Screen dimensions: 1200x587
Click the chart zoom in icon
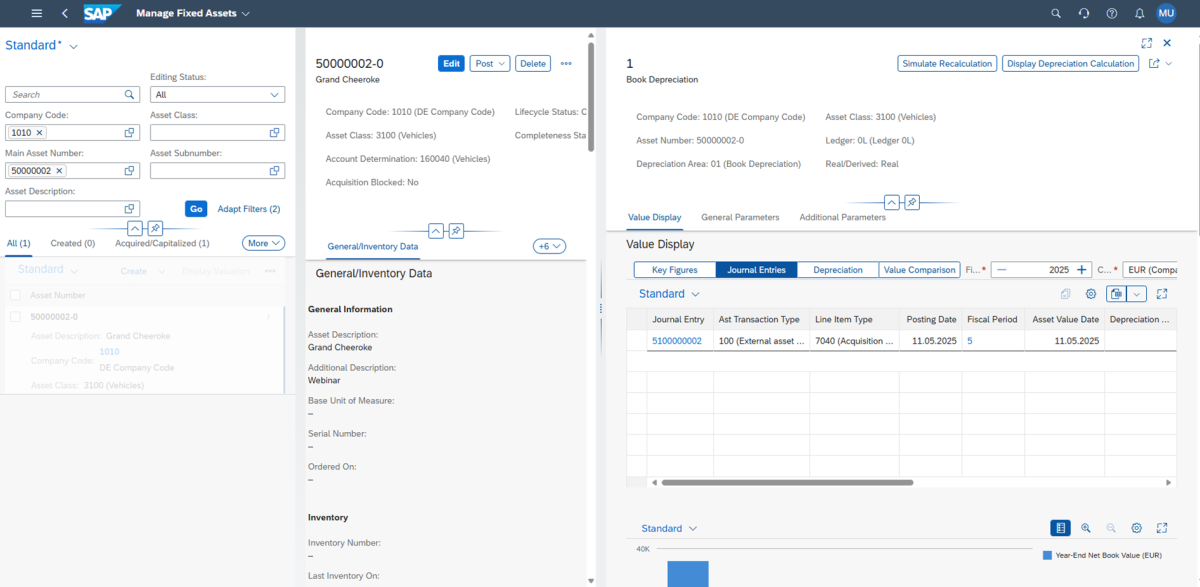(1086, 528)
